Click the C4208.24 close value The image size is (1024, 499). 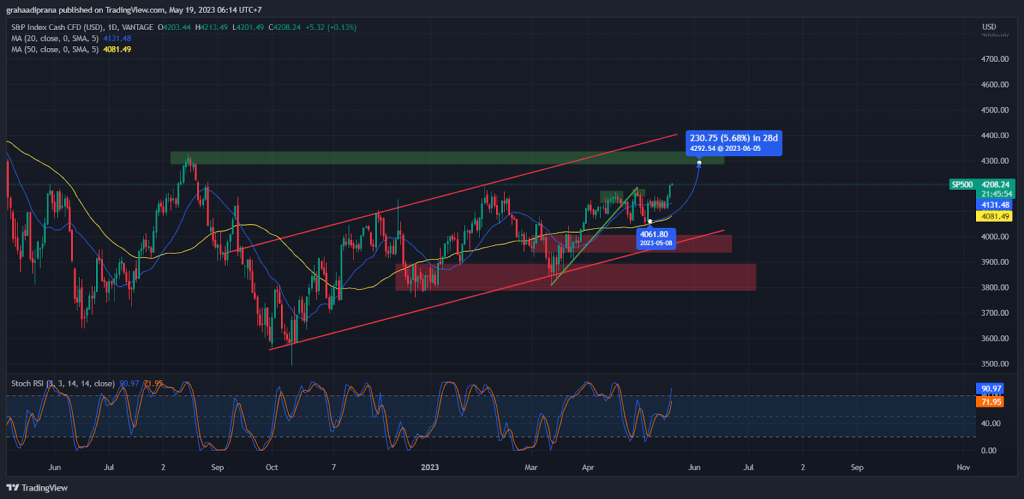point(285,27)
